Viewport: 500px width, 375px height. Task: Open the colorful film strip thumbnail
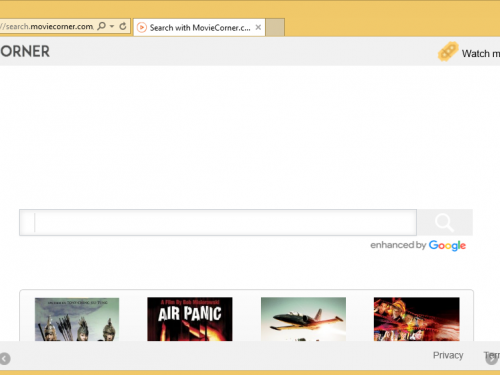pos(417,319)
